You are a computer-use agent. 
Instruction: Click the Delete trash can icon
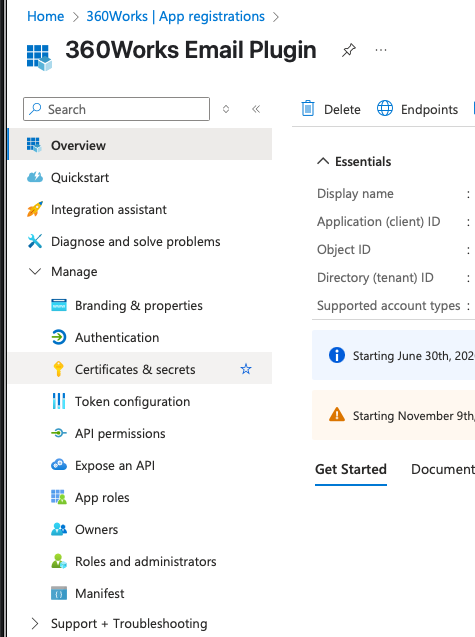[x=308, y=108]
